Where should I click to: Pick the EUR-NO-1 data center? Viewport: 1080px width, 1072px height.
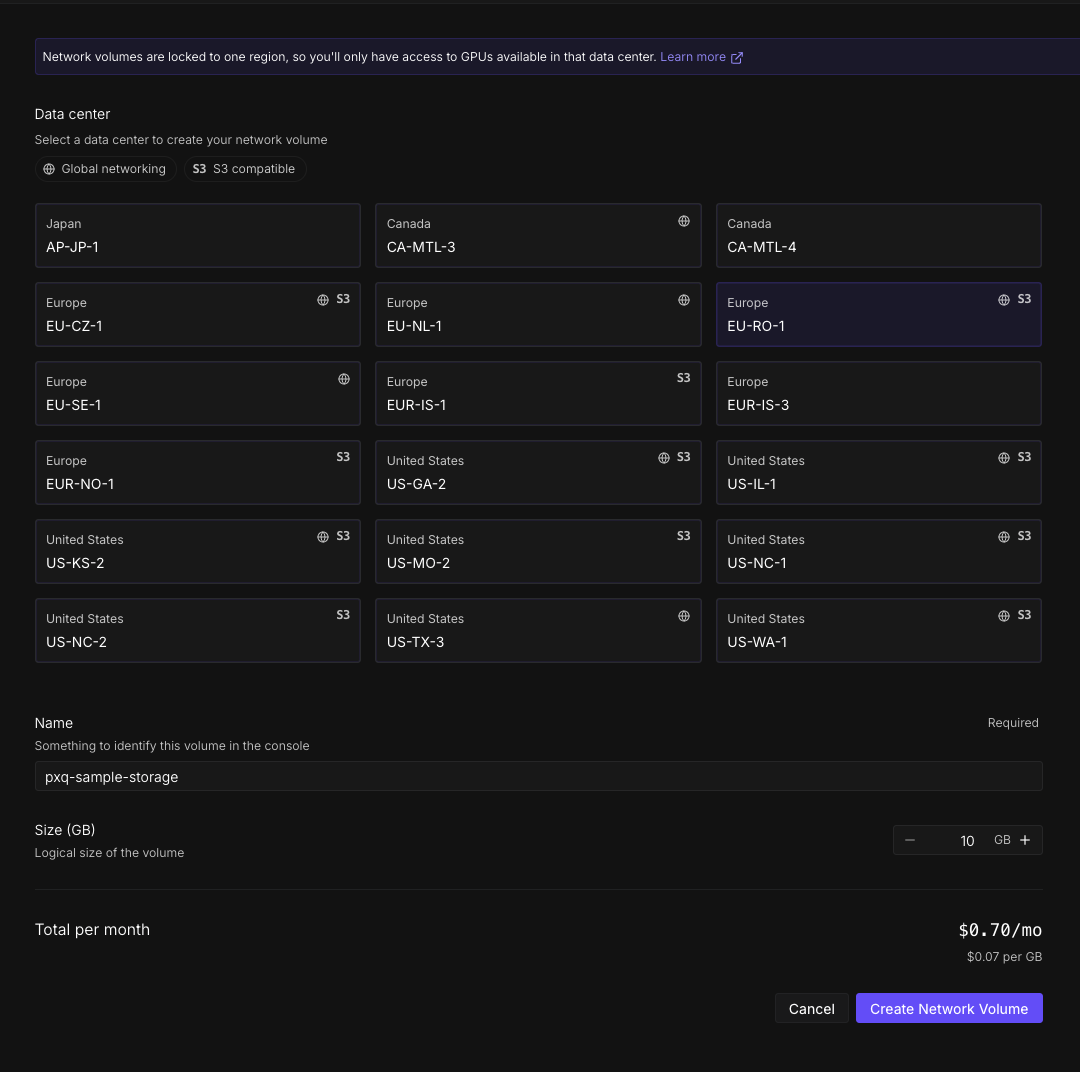(x=198, y=473)
